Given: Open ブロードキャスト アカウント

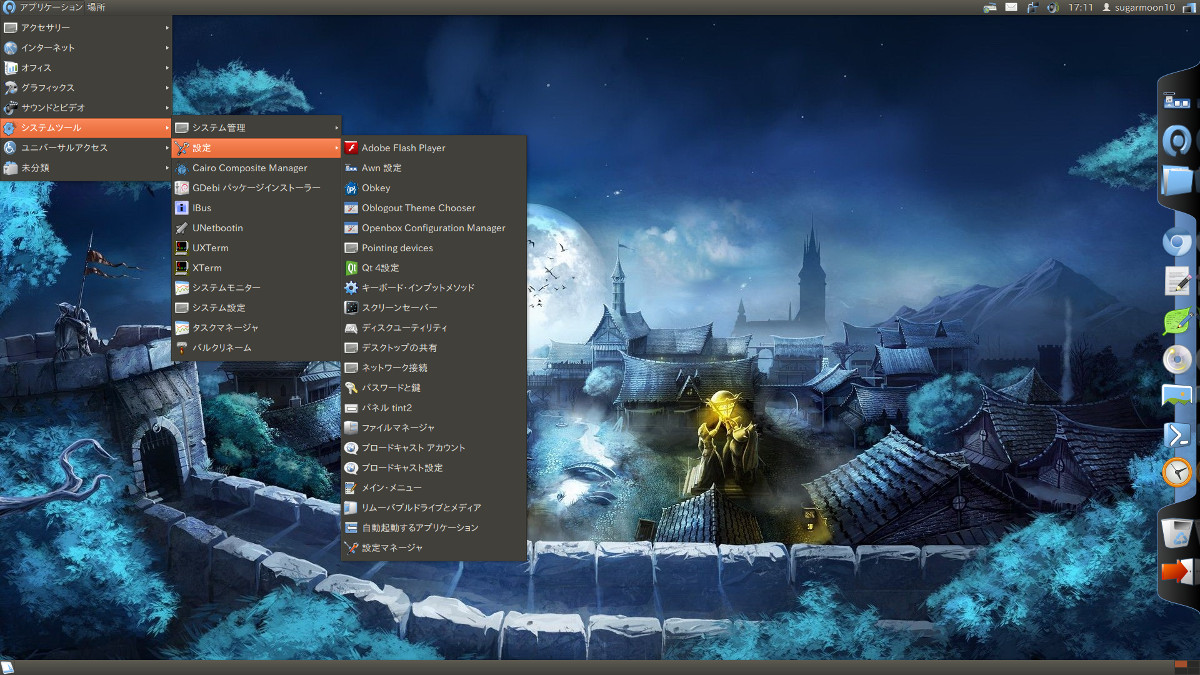Looking at the screenshot, I should [x=434, y=448].
